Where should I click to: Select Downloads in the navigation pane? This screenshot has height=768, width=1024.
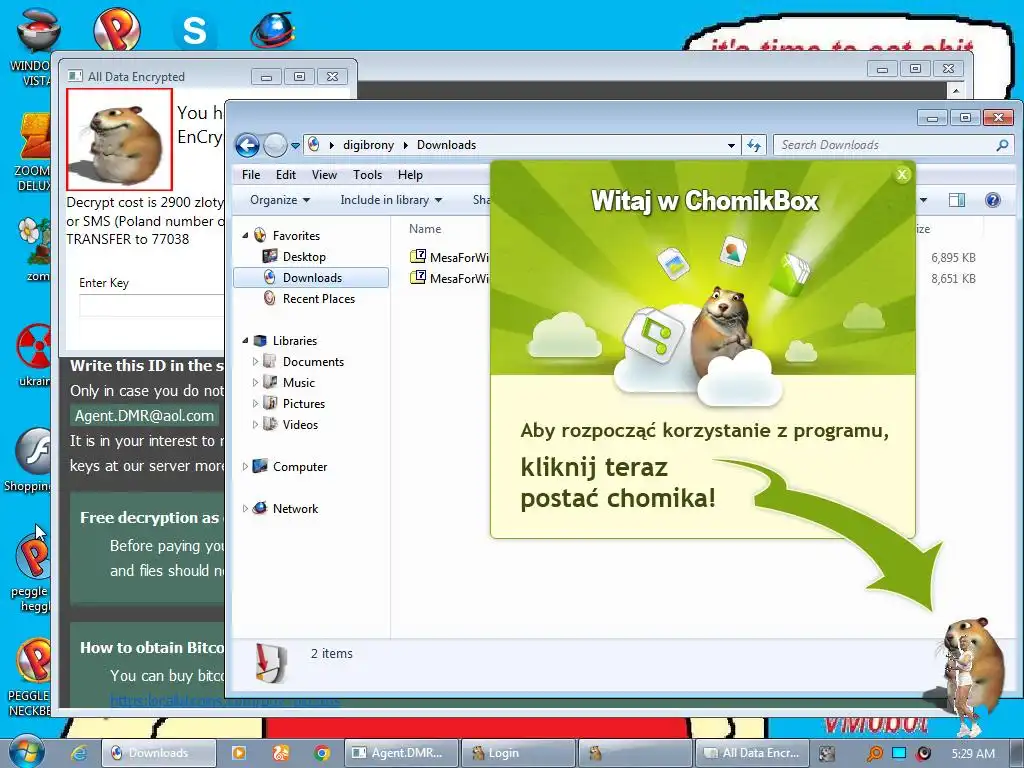click(x=311, y=278)
